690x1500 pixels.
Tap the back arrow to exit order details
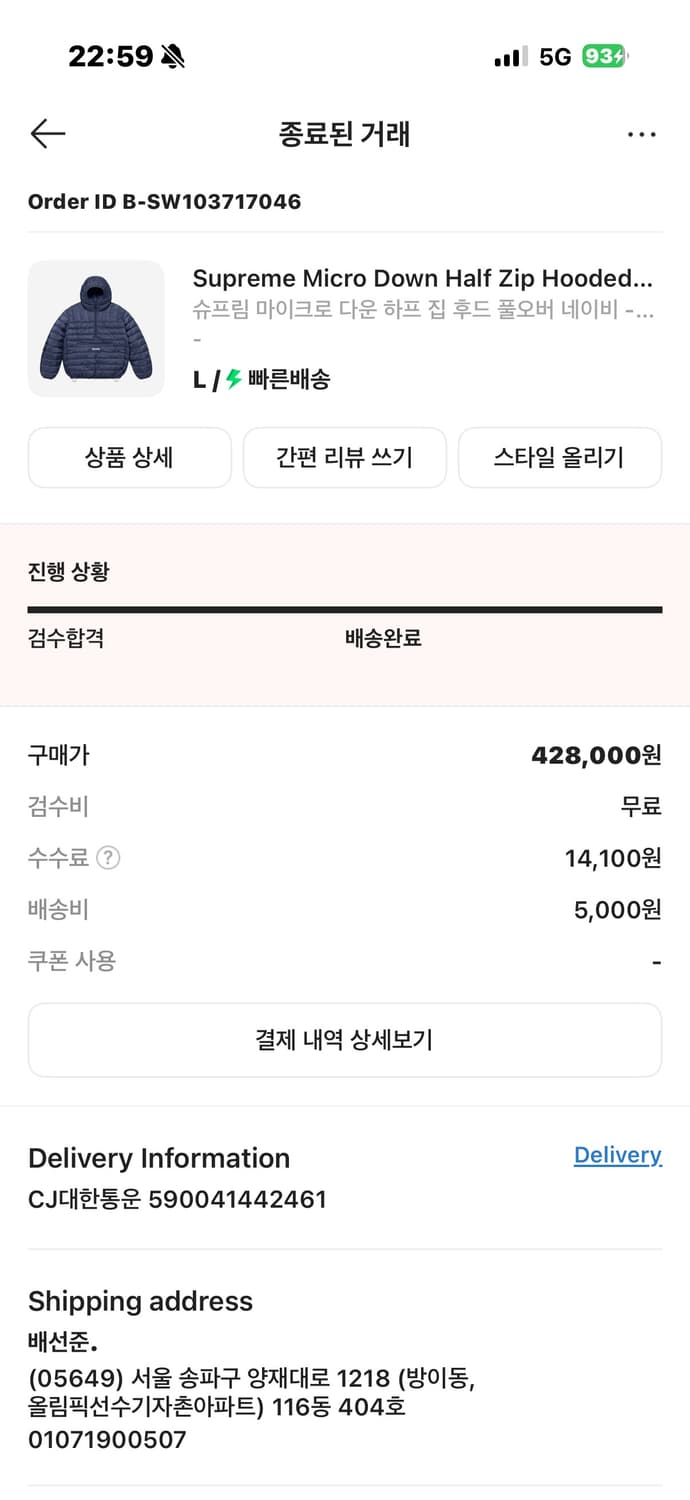click(47, 133)
